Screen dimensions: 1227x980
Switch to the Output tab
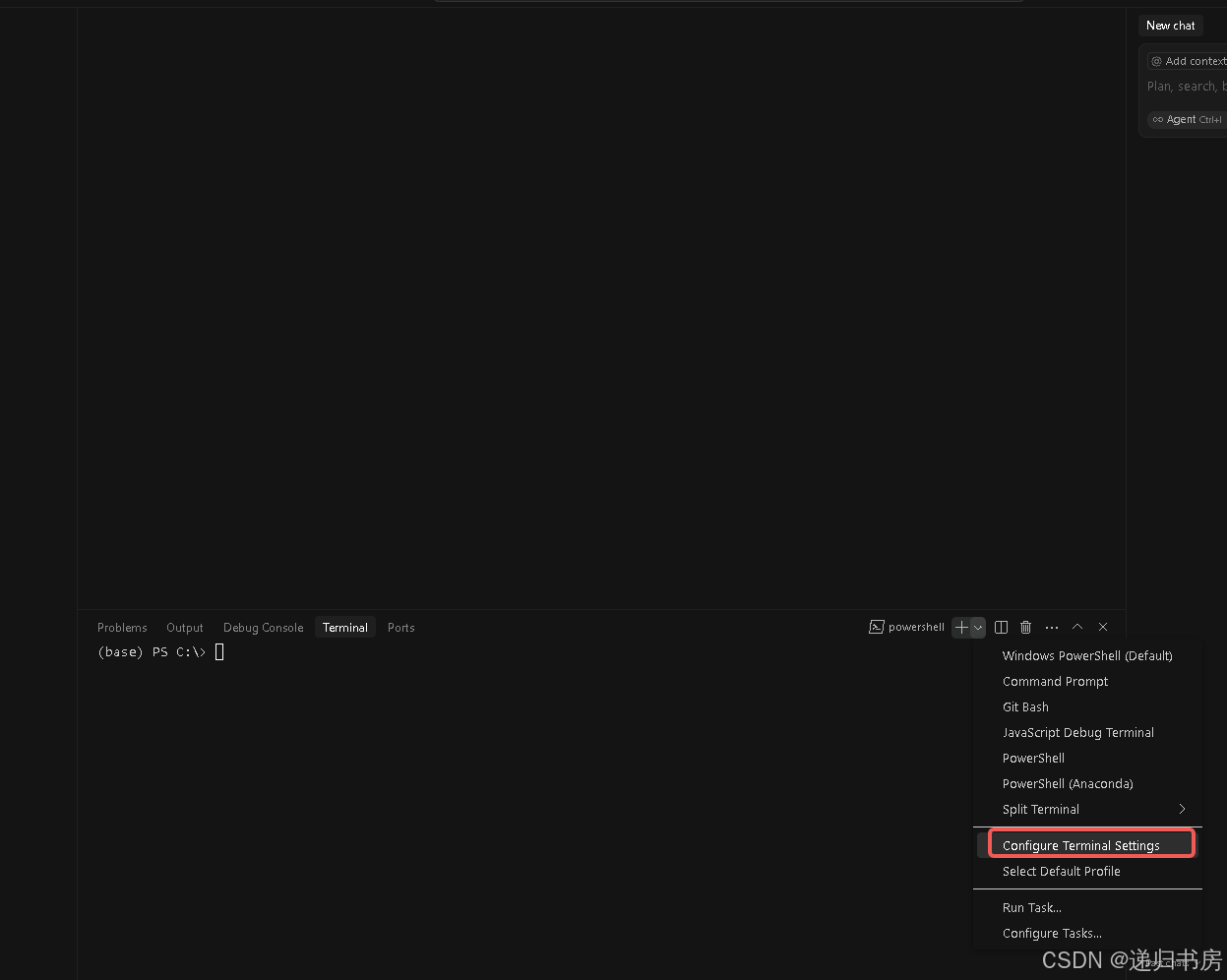[x=185, y=627]
